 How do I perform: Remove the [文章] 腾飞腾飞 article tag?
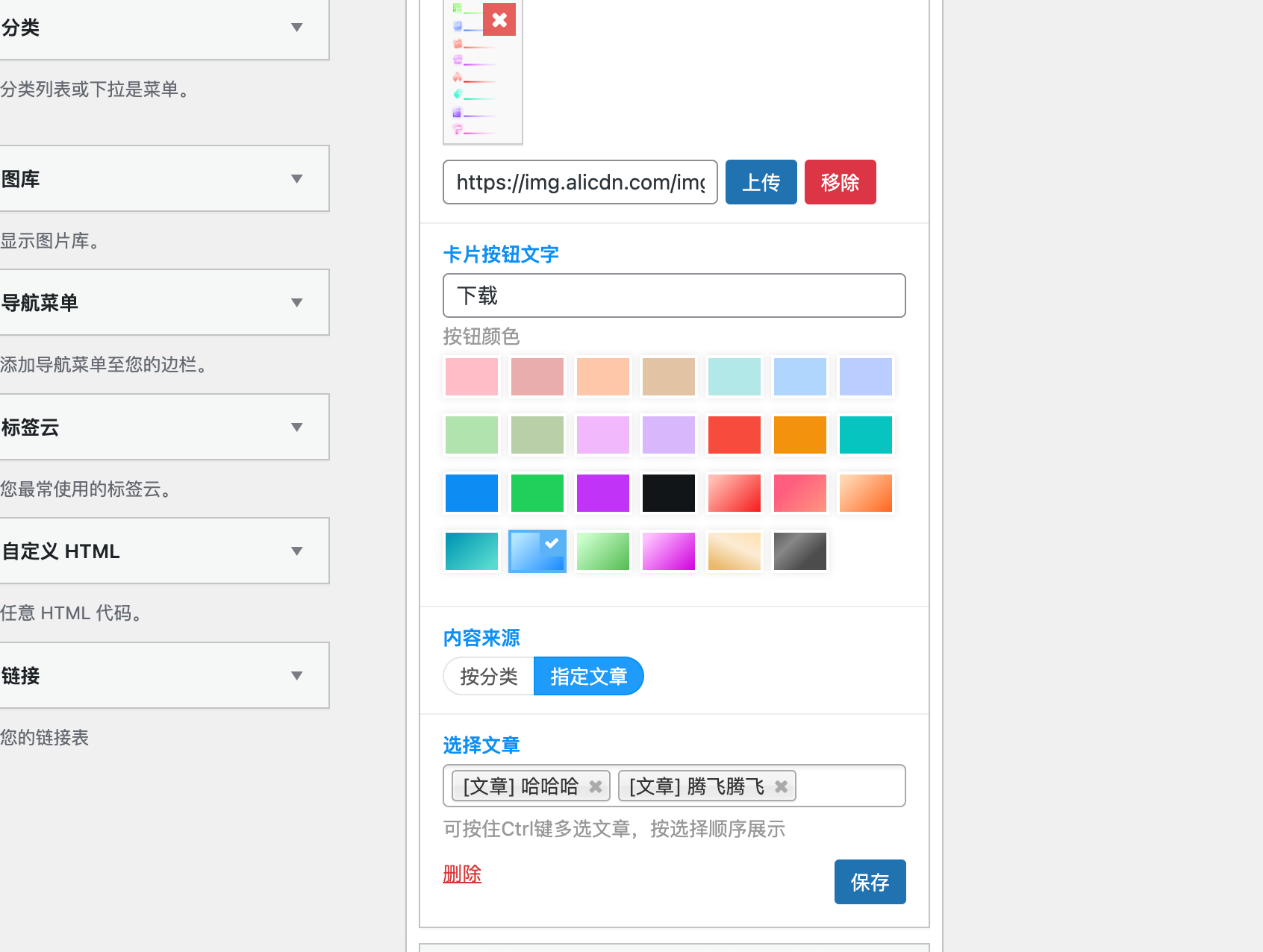[x=781, y=786]
